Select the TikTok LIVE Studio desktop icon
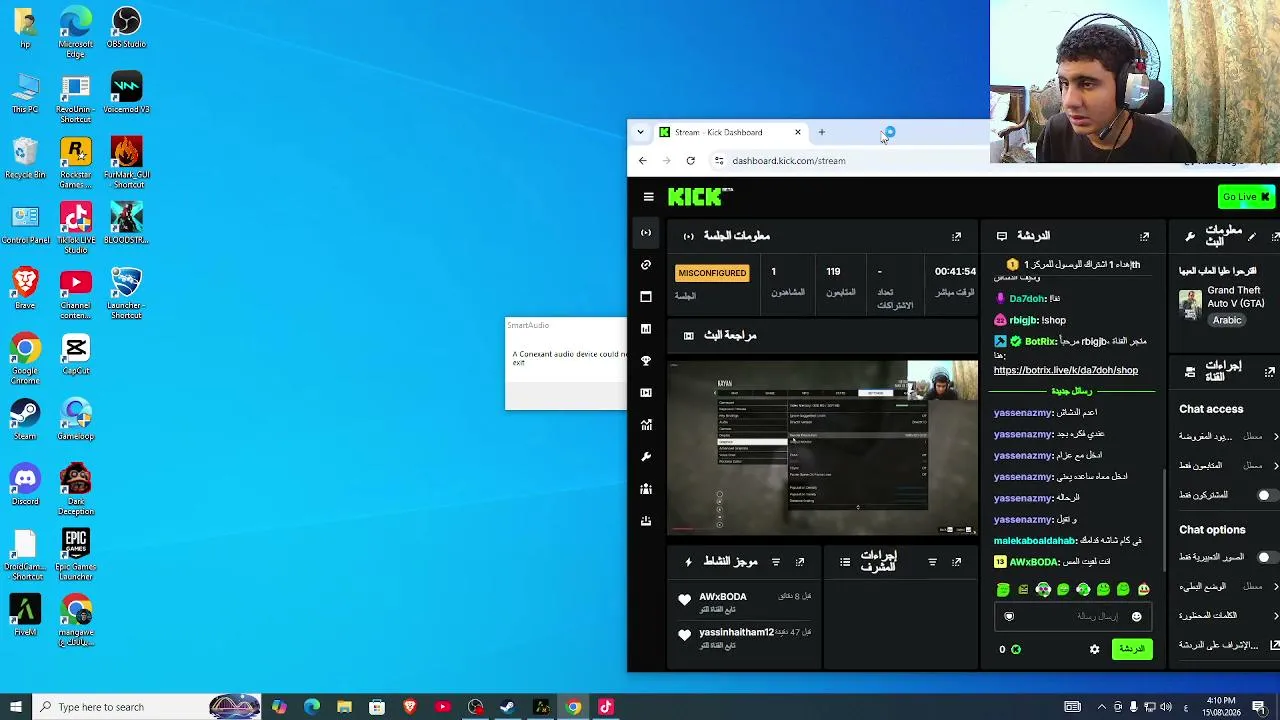Image resolution: width=1280 pixels, height=720 pixels. tap(76, 227)
